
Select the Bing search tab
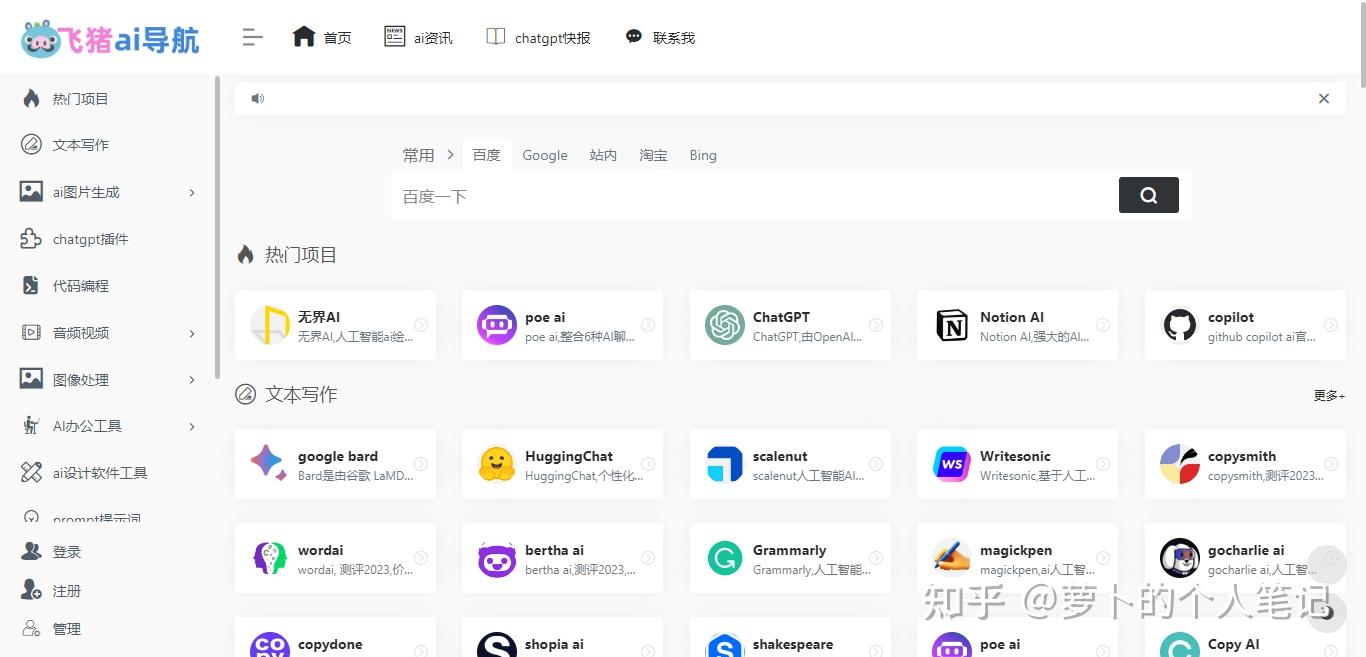click(x=703, y=155)
